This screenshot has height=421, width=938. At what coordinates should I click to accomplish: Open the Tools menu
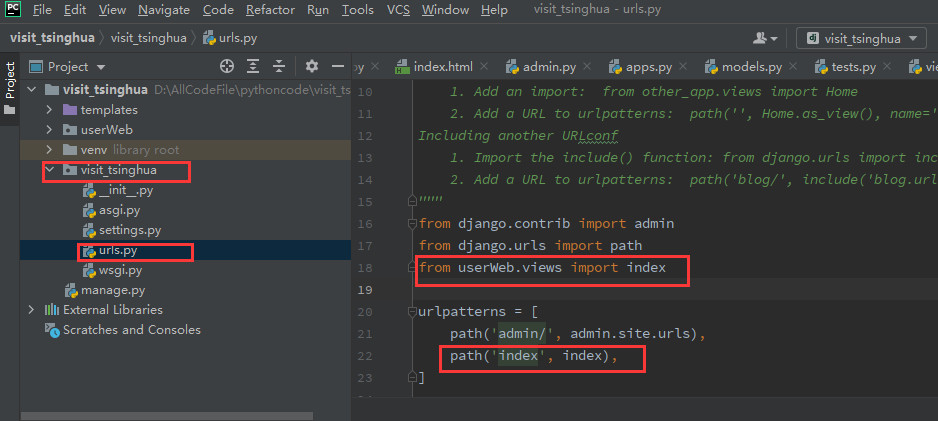coord(358,10)
